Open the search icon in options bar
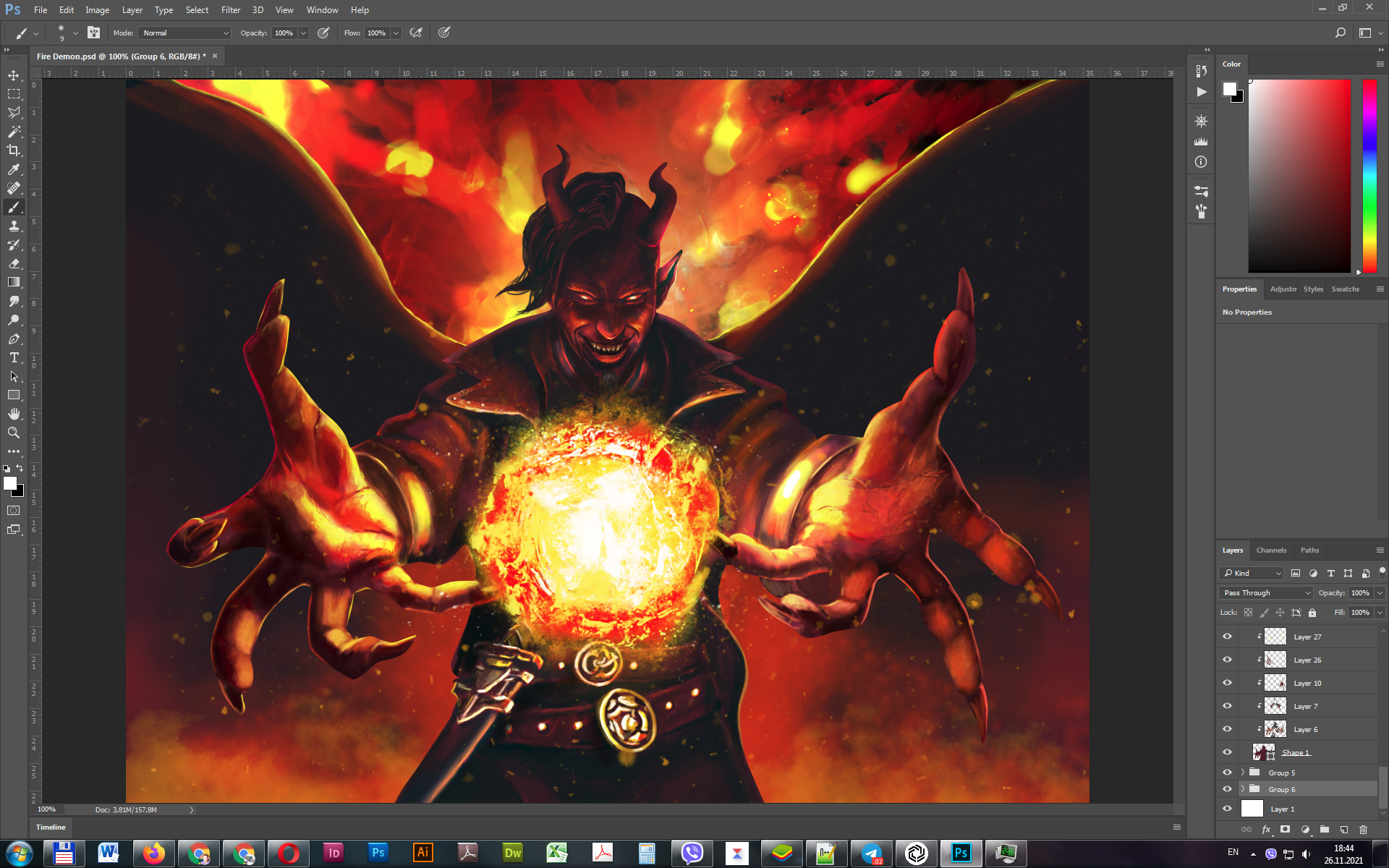 pos(1340,33)
